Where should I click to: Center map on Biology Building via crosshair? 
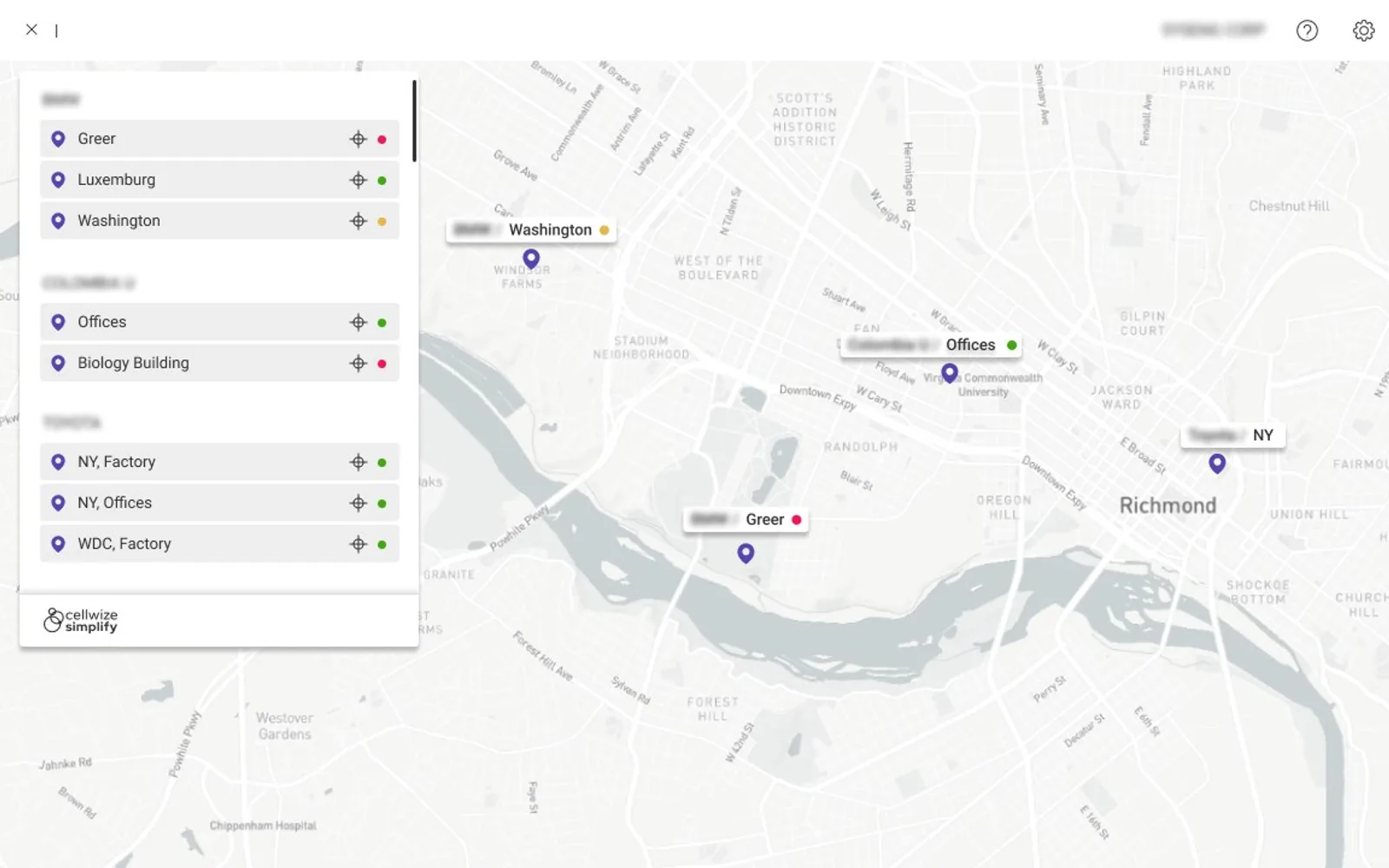[359, 363]
